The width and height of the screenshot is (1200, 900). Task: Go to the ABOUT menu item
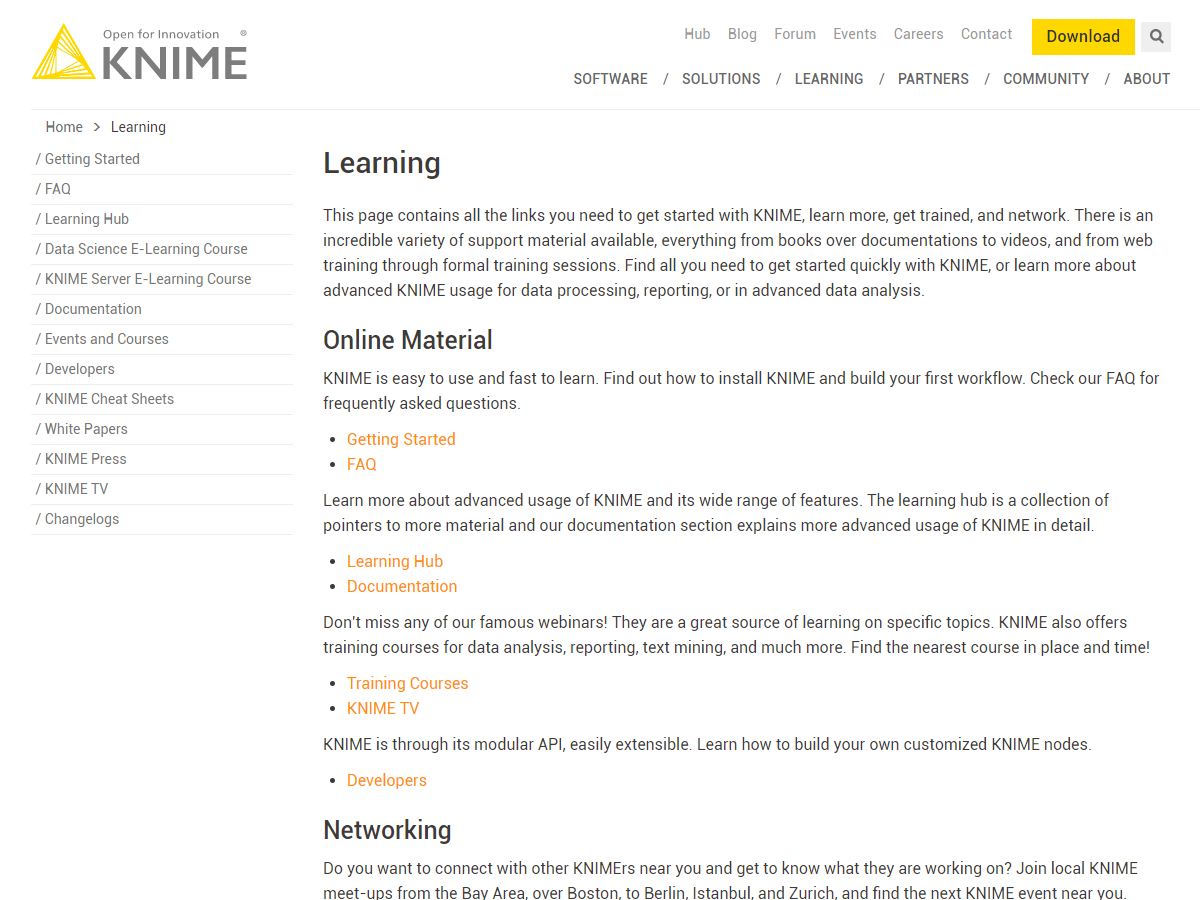(1146, 79)
